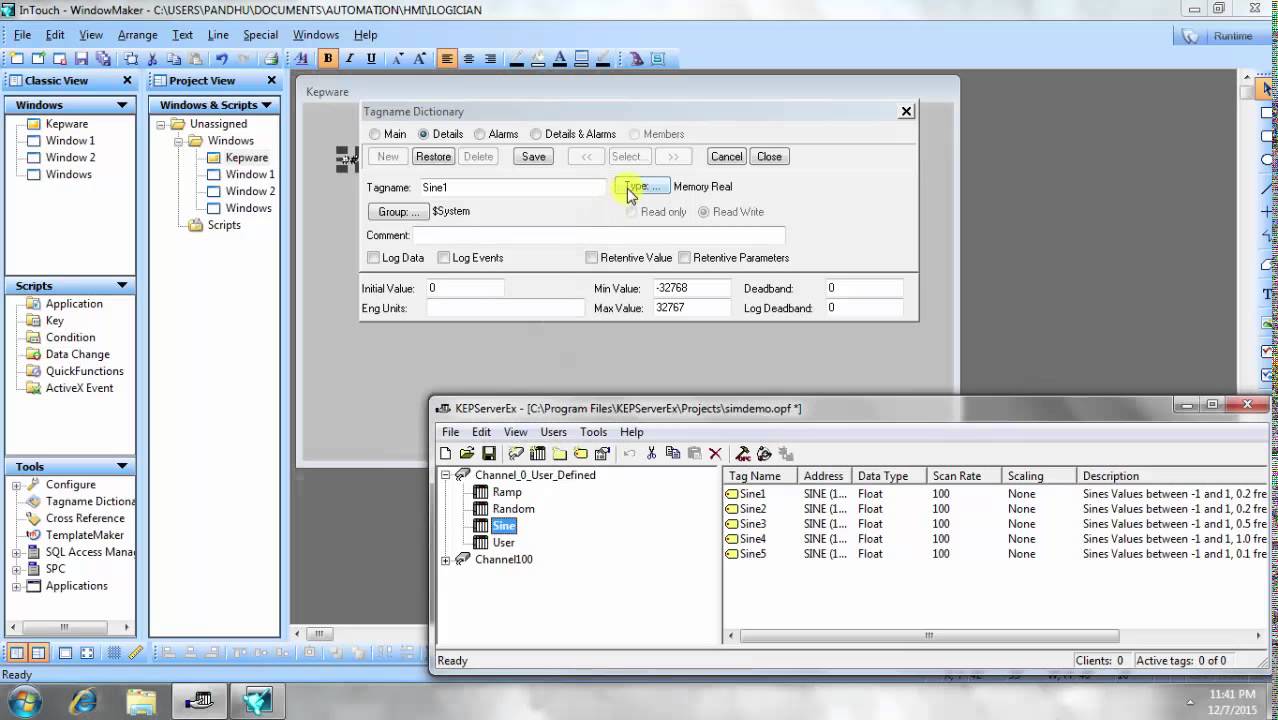Click the Cancel button in Tagname Dictionary
The height and width of the screenshot is (720, 1278).
point(726,156)
